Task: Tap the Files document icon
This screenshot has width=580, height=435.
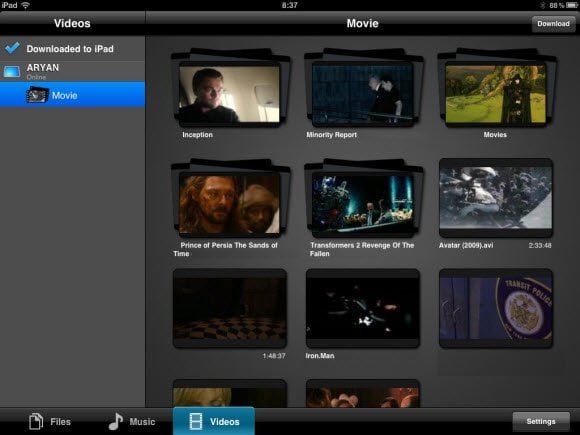Action: 36,421
